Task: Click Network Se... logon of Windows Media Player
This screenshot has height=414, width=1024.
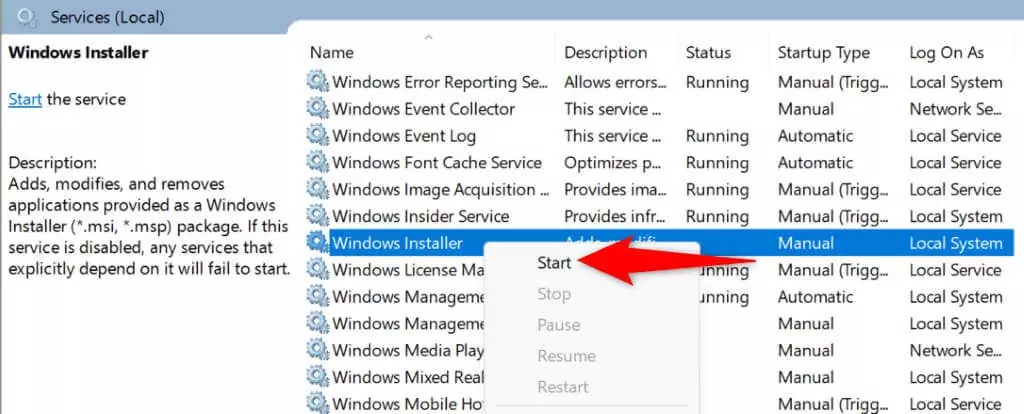Action: click(956, 350)
